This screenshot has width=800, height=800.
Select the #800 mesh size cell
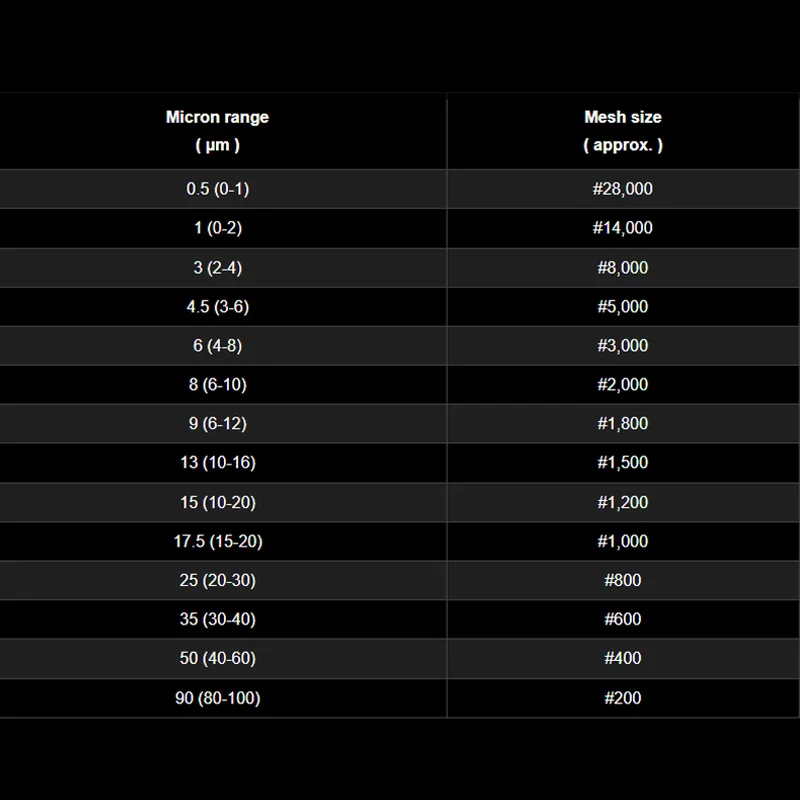[x=622, y=580]
